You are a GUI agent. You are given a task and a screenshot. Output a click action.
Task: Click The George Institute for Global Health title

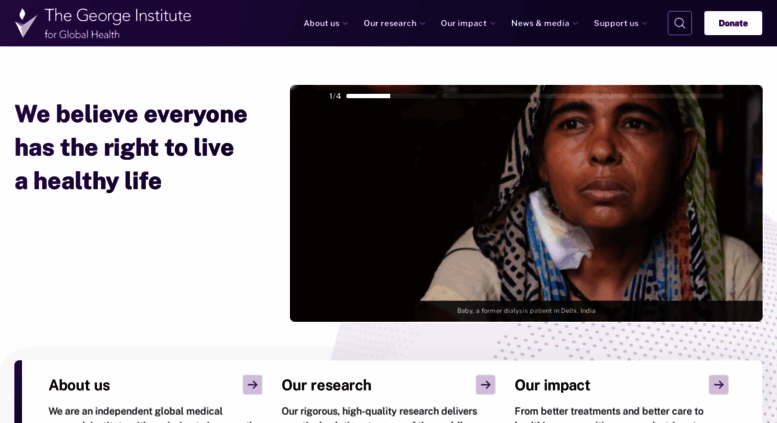[x=117, y=23]
